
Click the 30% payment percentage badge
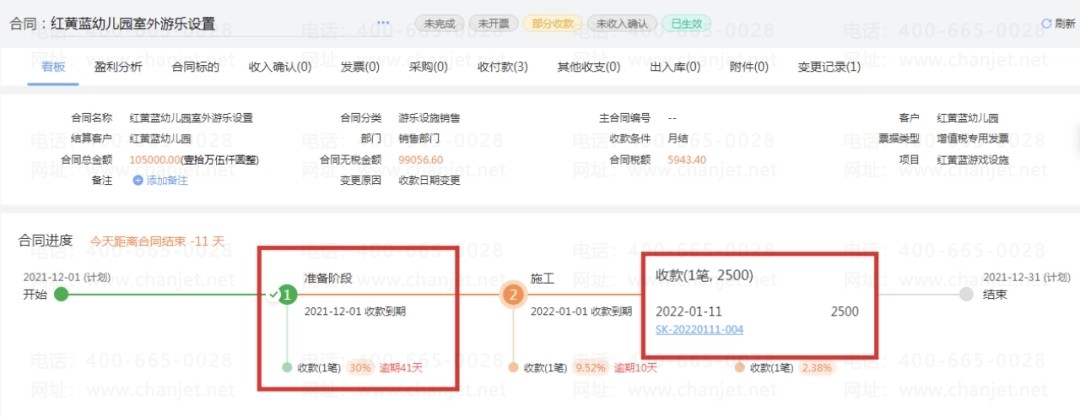point(360,367)
